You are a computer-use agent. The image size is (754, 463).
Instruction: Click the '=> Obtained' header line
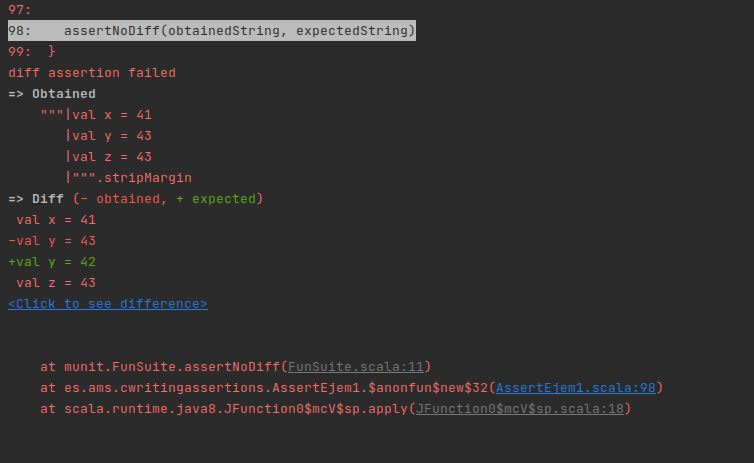[x=52, y=94]
